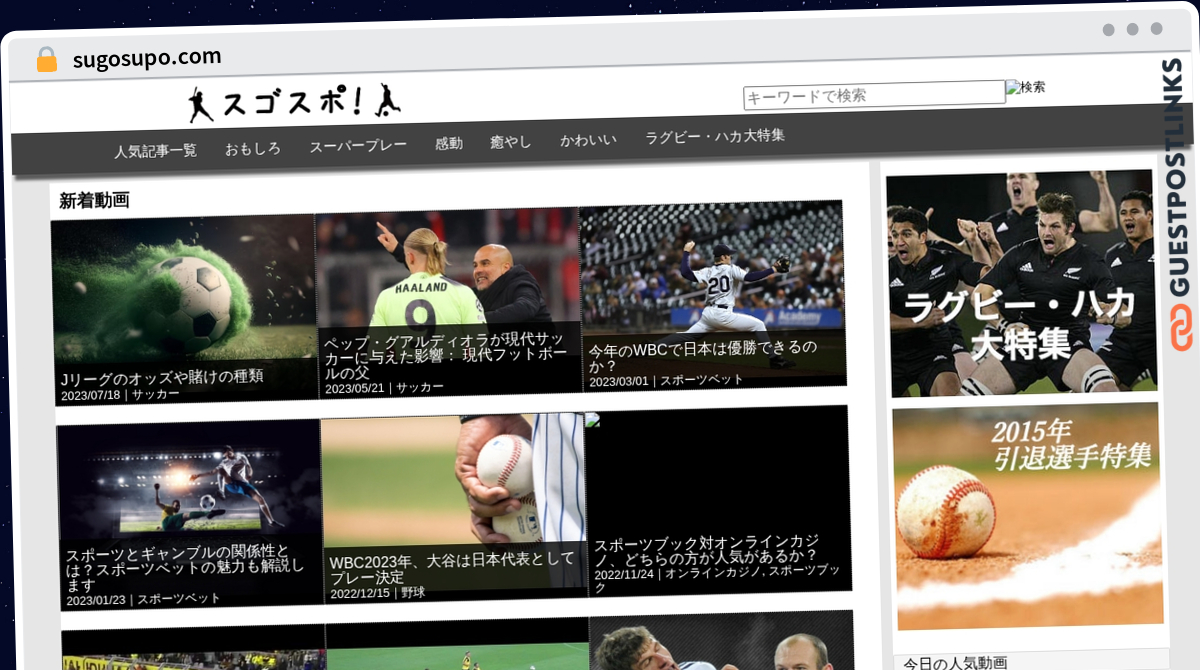Open WBC2023年、大谷は日本代表 article

[452, 568]
